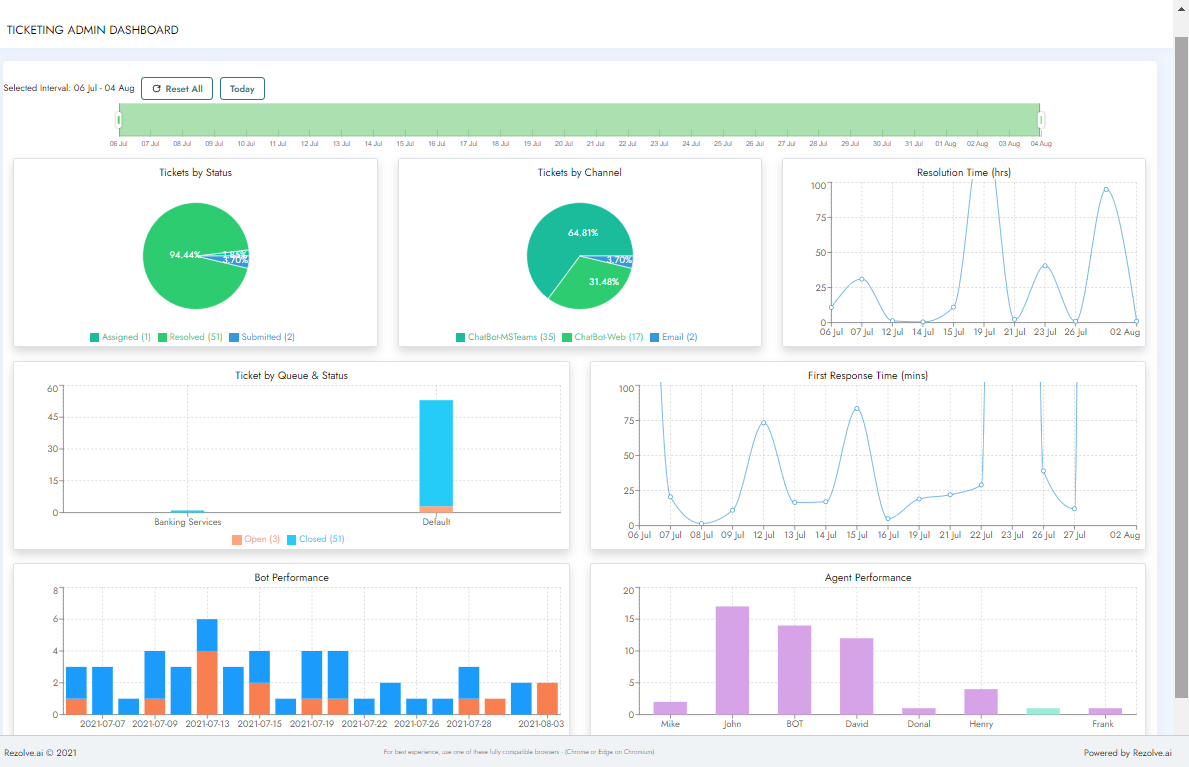The width and height of the screenshot is (1189, 767).
Task: Click the scrollbar up arrow
Action: [1180, 10]
